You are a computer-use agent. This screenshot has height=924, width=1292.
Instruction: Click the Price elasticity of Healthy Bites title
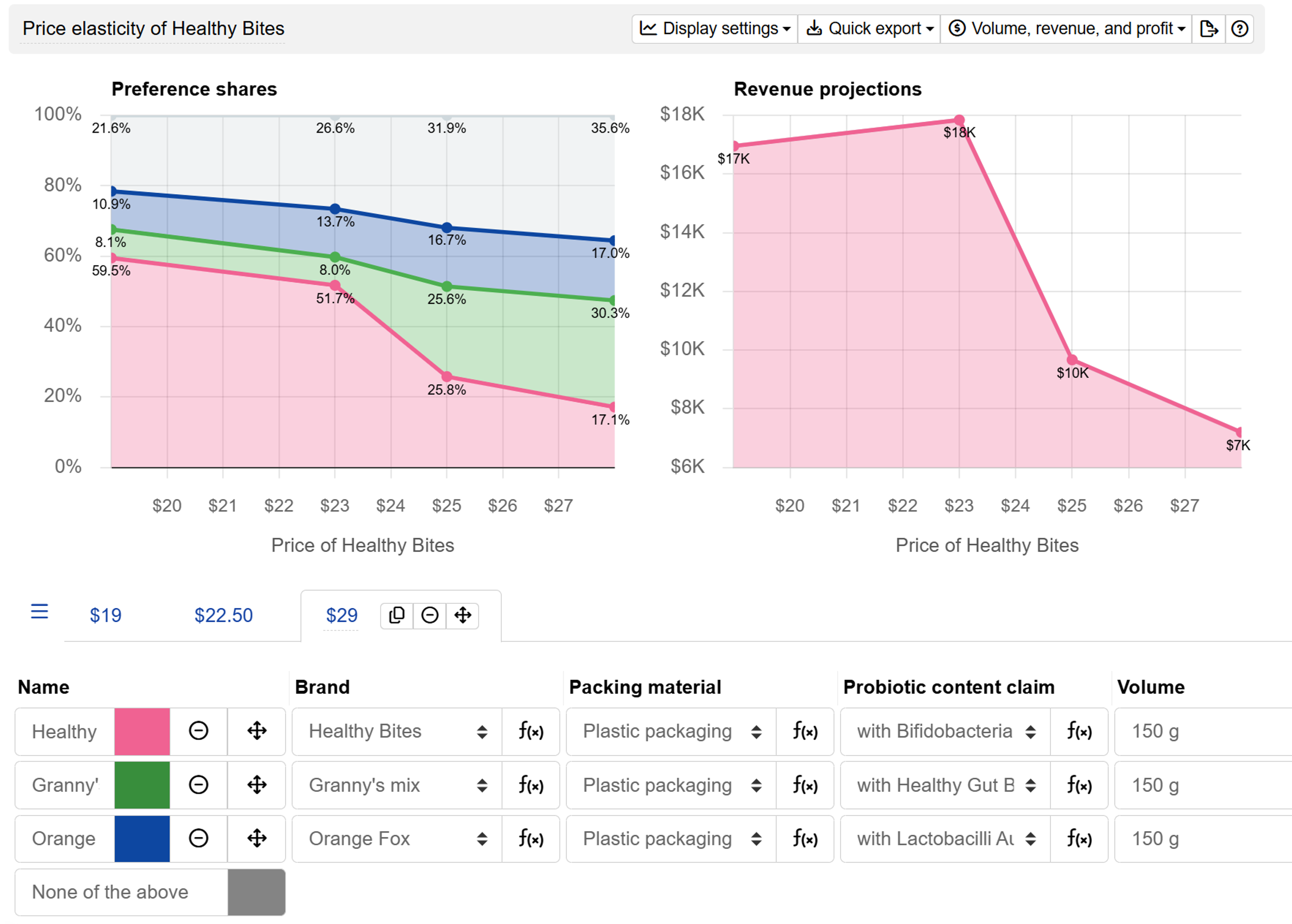(154, 28)
